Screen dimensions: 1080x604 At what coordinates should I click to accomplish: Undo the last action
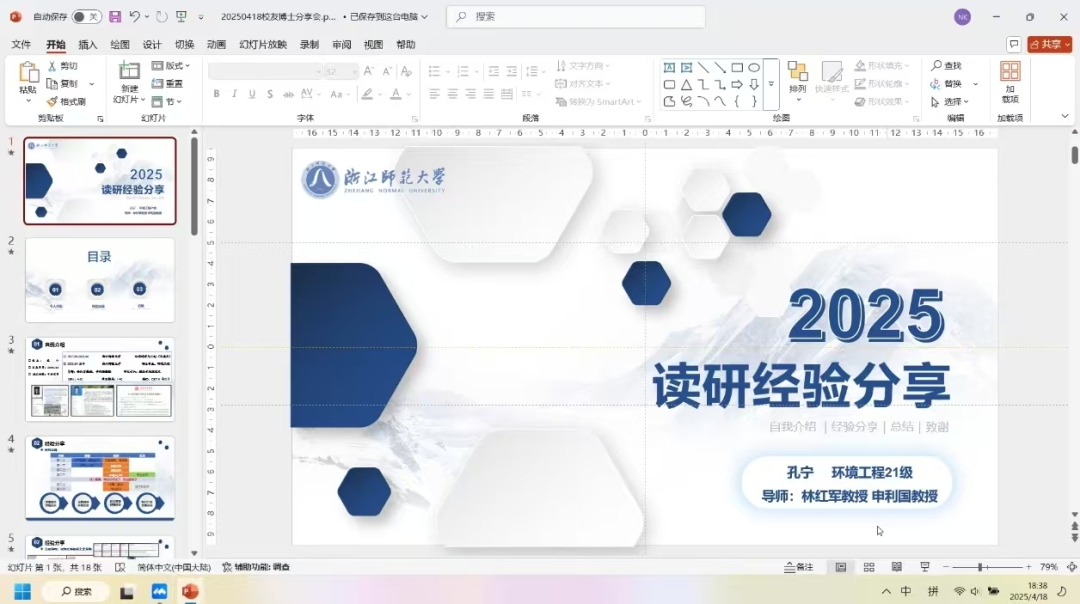tap(135, 17)
